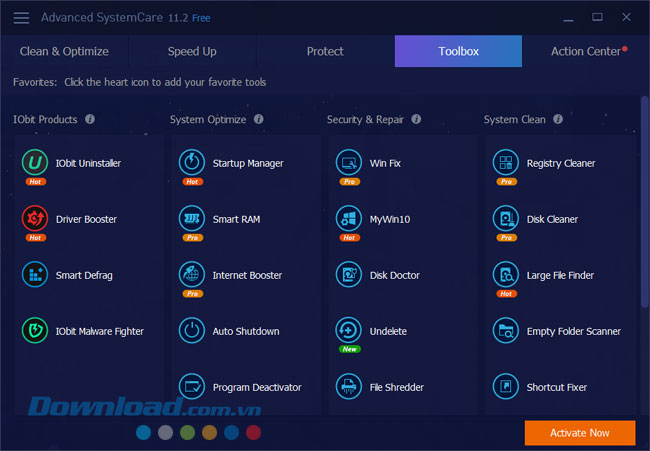Click the vertical scrollbar of the toolbox
This screenshot has width=650, height=451.
click(x=644, y=202)
